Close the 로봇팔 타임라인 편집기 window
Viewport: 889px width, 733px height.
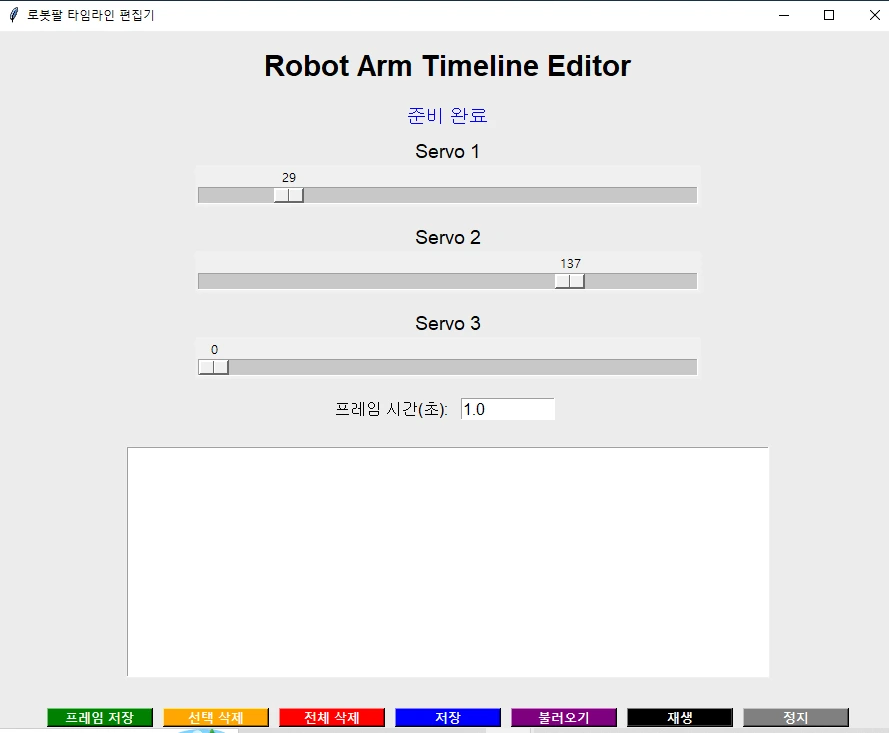click(x=874, y=15)
